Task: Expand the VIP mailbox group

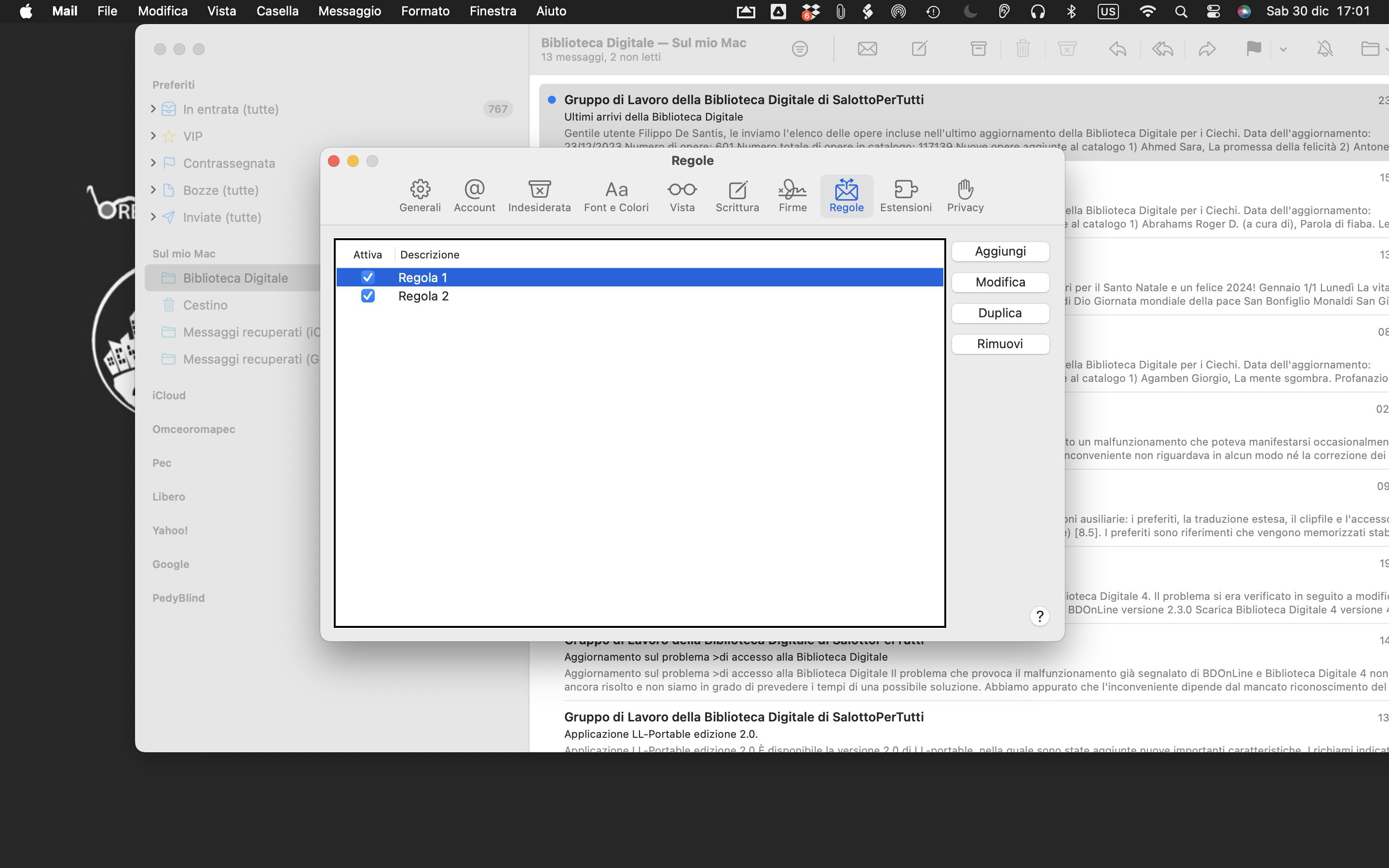Action: pyautogui.click(x=153, y=136)
